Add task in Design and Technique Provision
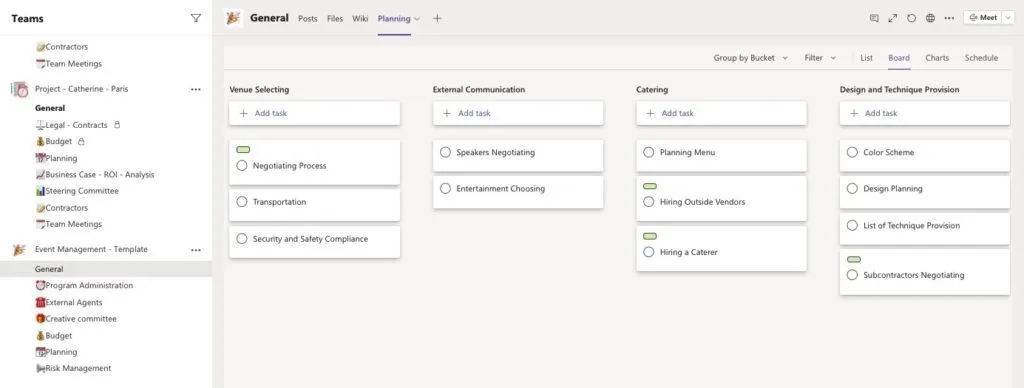Screen dimensions: 1024x388 pos(925,113)
